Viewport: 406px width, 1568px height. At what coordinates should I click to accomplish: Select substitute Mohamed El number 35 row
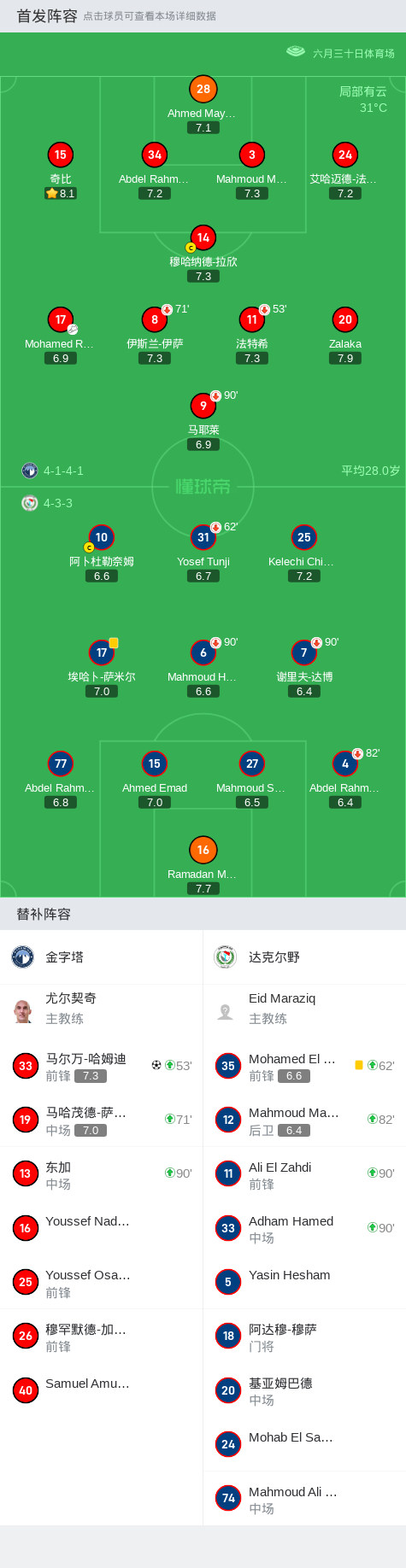[304, 1067]
